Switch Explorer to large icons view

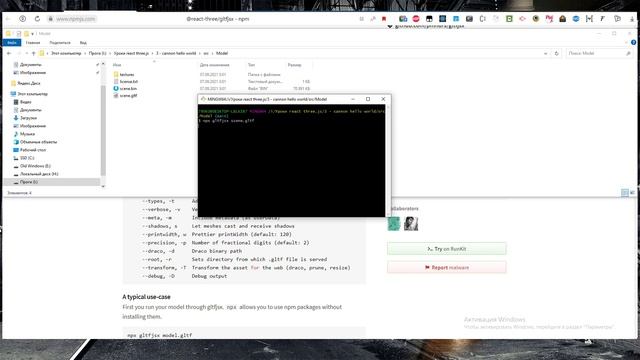[633, 192]
